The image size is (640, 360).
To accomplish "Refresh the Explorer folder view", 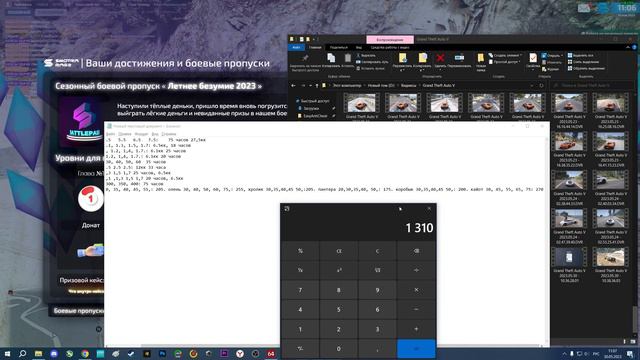I will (x=542, y=85).
